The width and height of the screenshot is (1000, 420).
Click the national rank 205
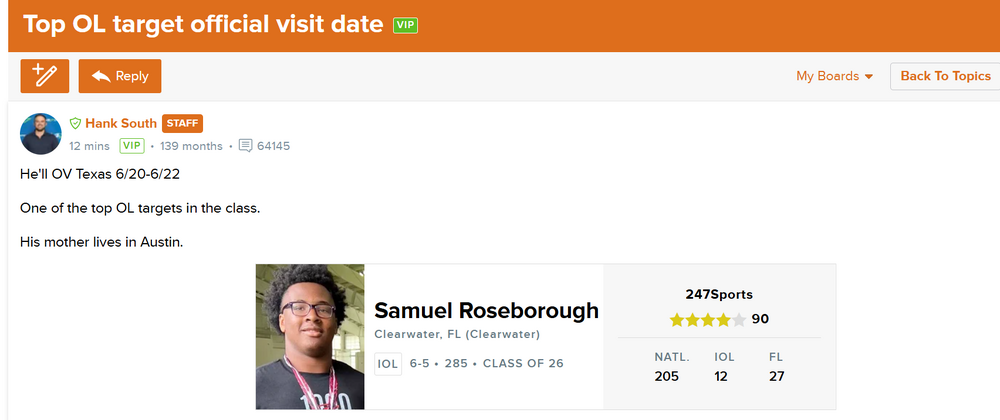tap(666, 376)
